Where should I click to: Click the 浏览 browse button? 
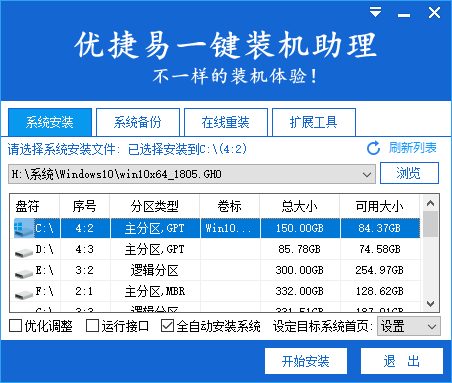coord(409,173)
